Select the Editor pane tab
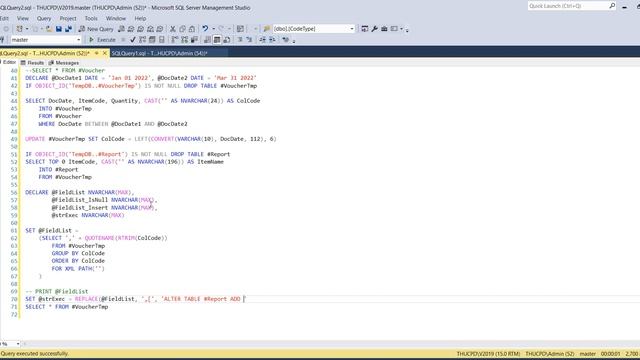 point(8,62)
